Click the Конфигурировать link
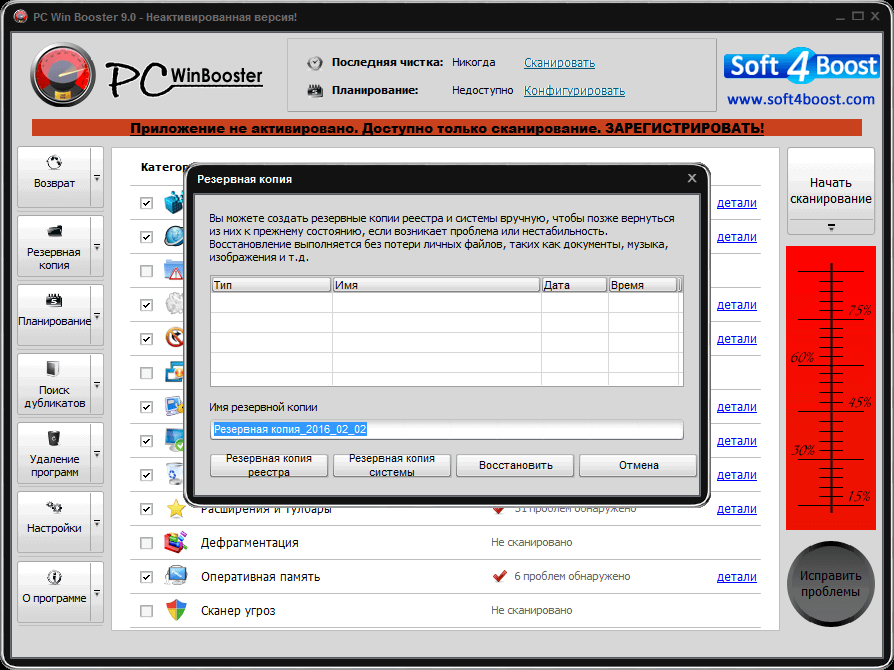 574,91
